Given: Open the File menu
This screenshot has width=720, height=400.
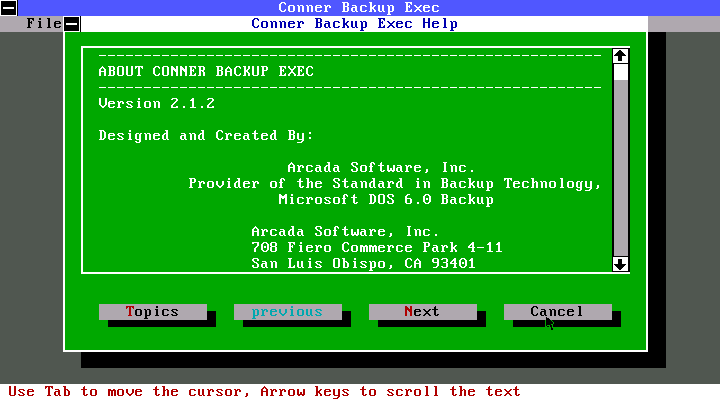Looking at the screenshot, I should (x=44, y=23).
